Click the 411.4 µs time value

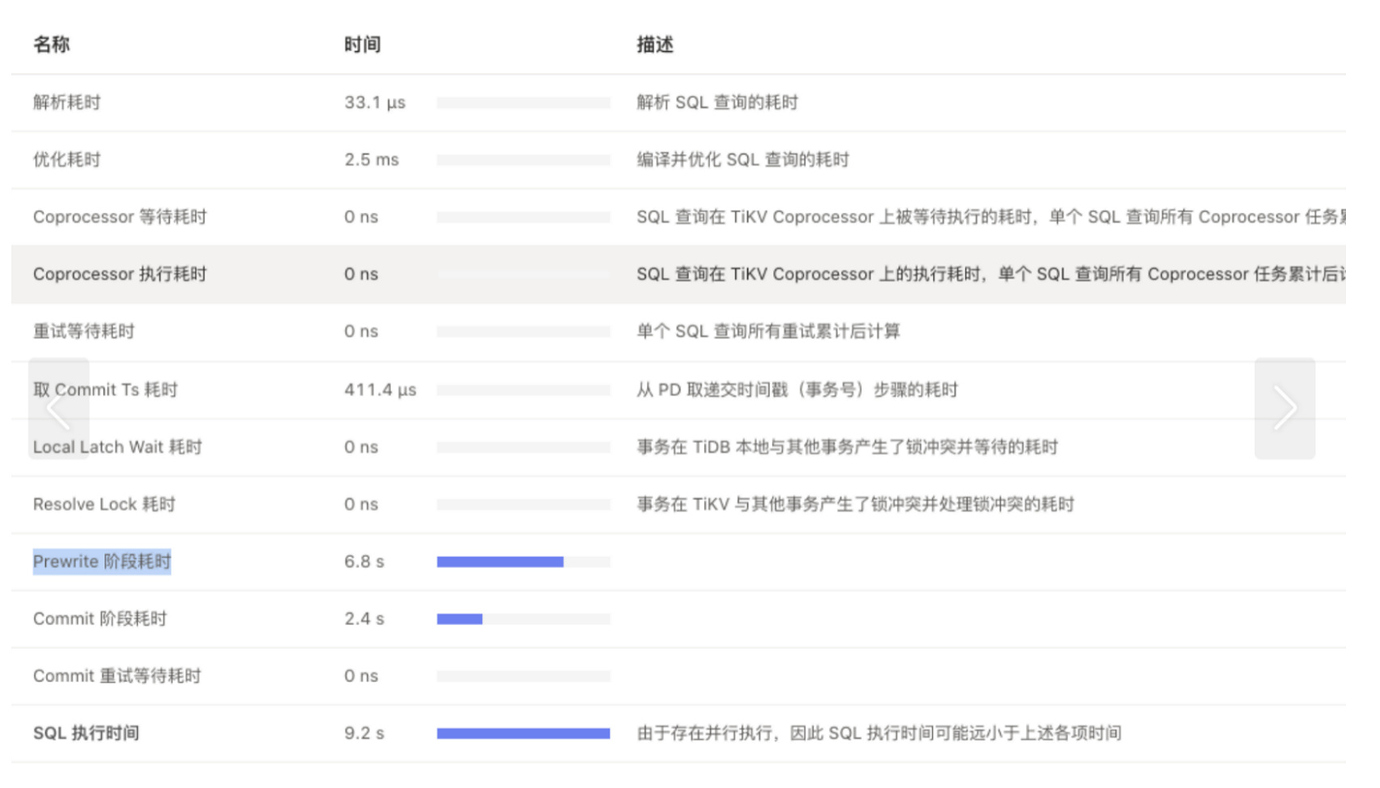380,389
